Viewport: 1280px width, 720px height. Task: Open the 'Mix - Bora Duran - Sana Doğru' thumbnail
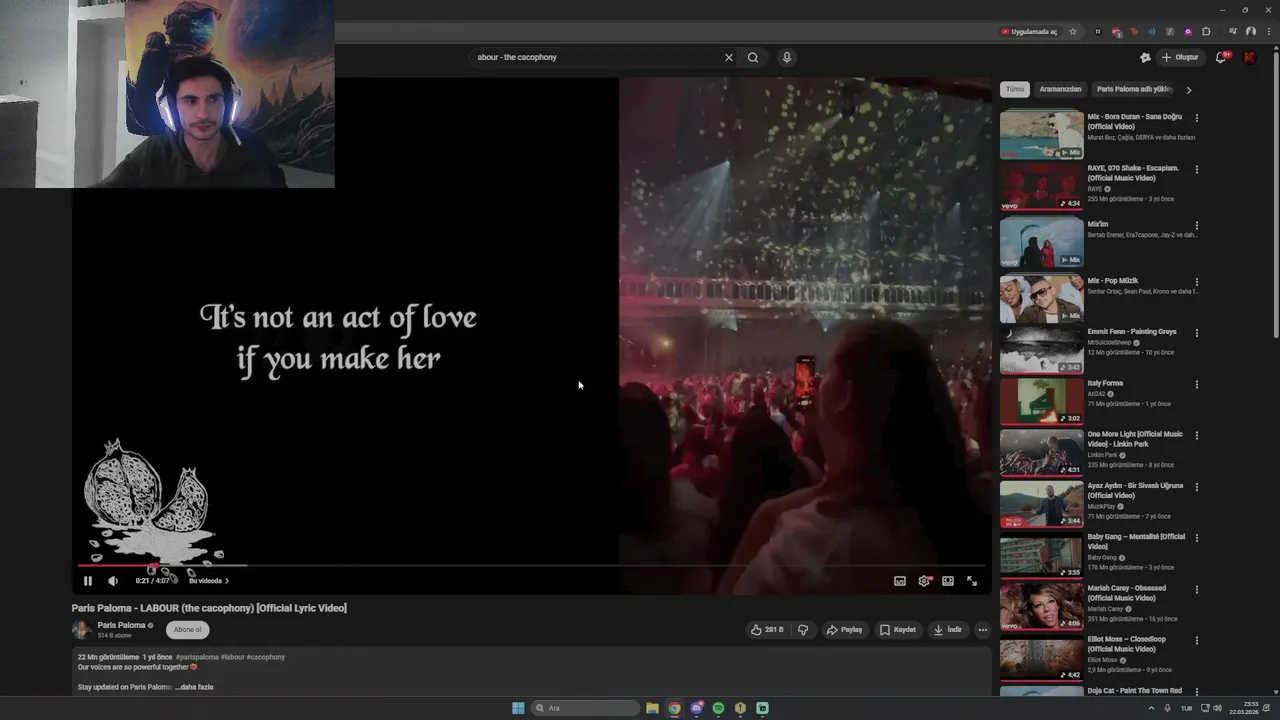click(x=1041, y=134)
